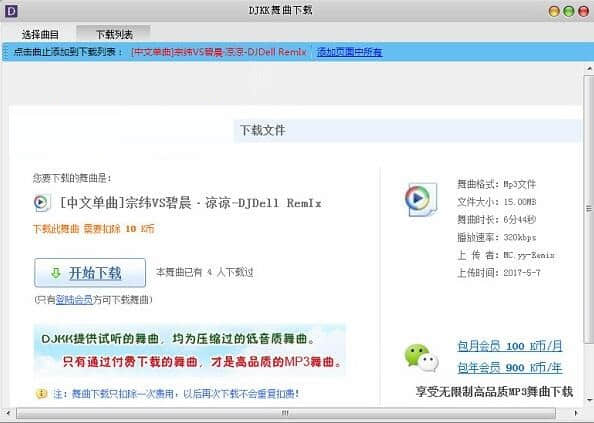This screenshot has width=594, height=423.
Task: Click the 本舞曲已有 4 人下载过 text
Action: point(205,272)
